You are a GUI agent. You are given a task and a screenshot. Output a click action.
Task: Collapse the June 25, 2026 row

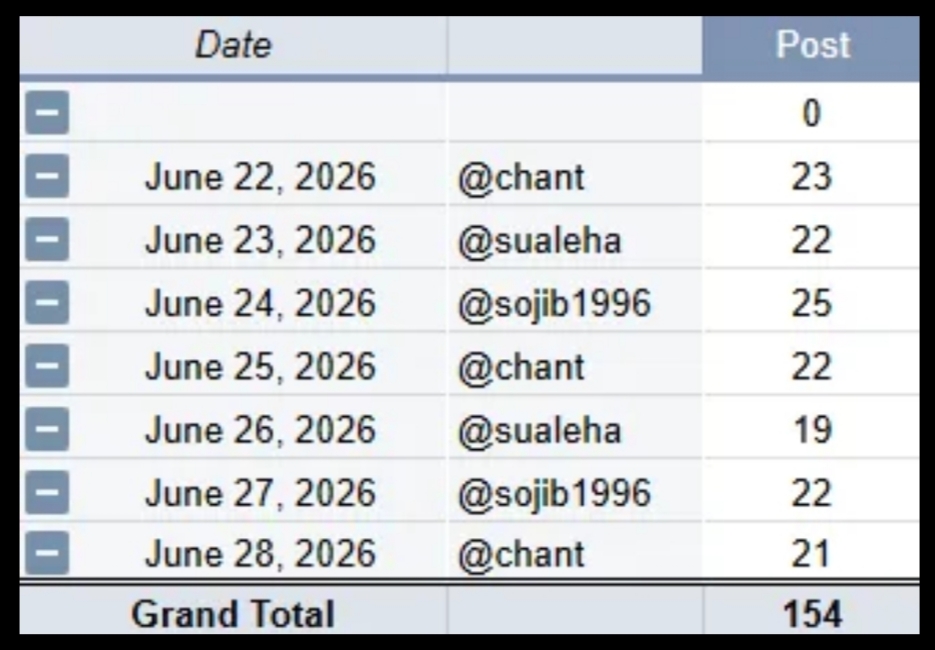coord(47,366)
